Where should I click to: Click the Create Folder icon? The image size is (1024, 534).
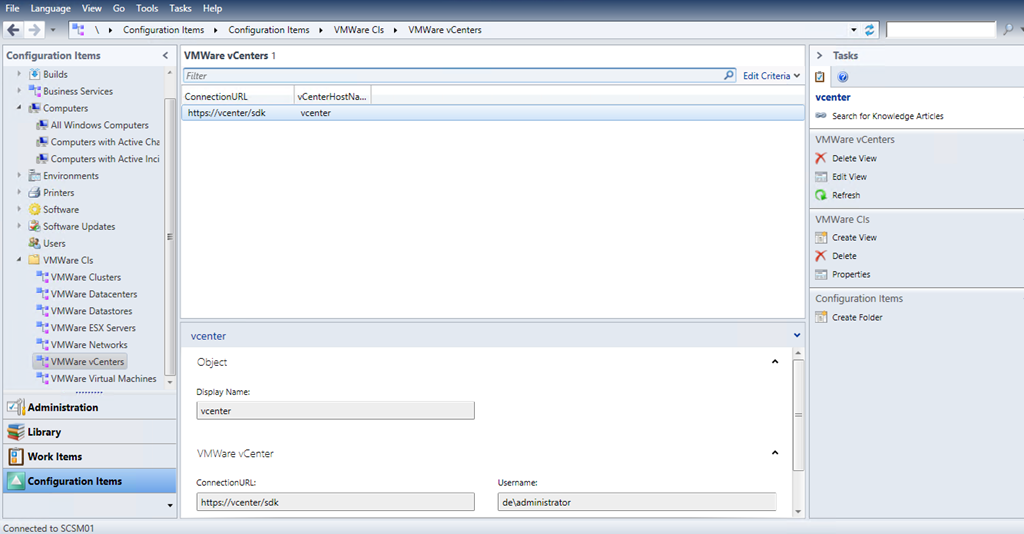click(x=821, y=318)
